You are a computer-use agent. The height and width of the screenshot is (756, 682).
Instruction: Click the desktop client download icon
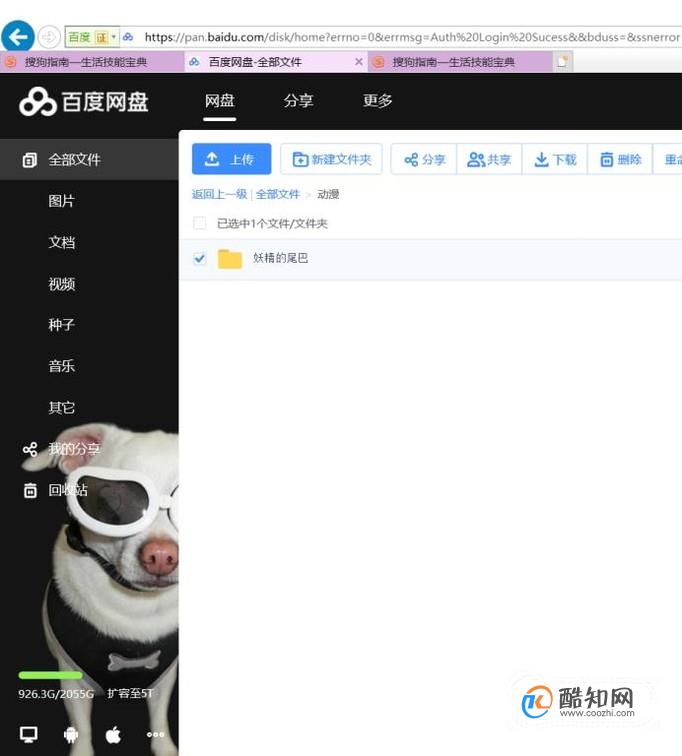coord(28,734)
